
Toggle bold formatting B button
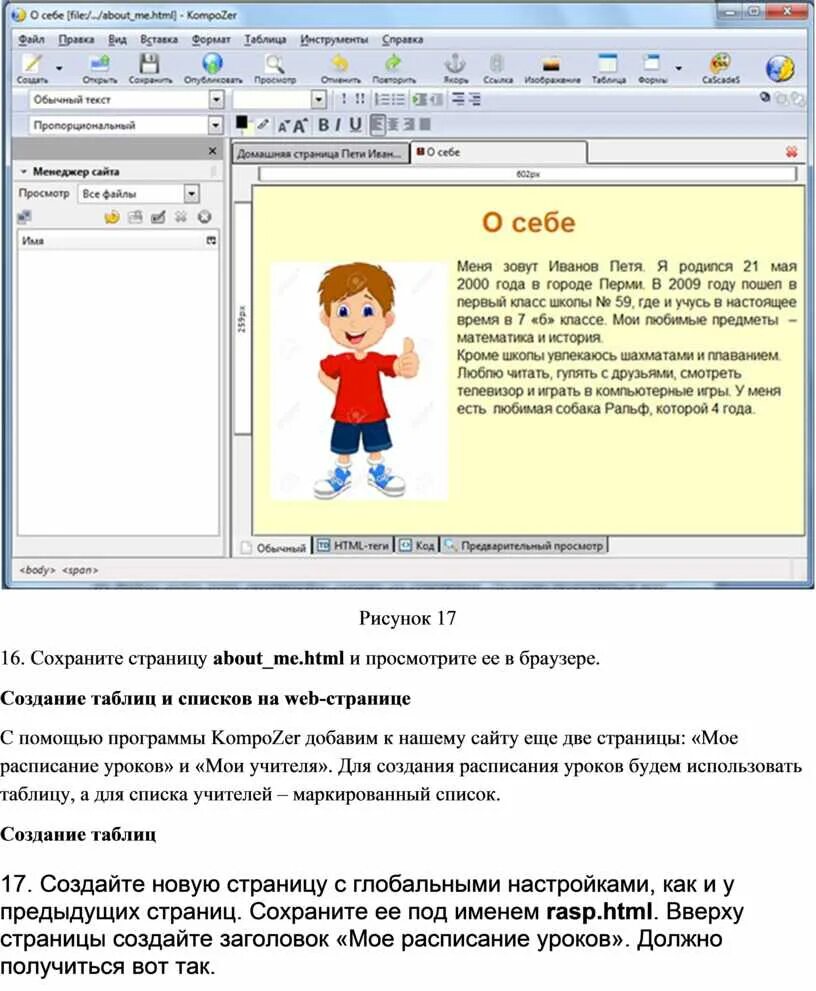323,125
